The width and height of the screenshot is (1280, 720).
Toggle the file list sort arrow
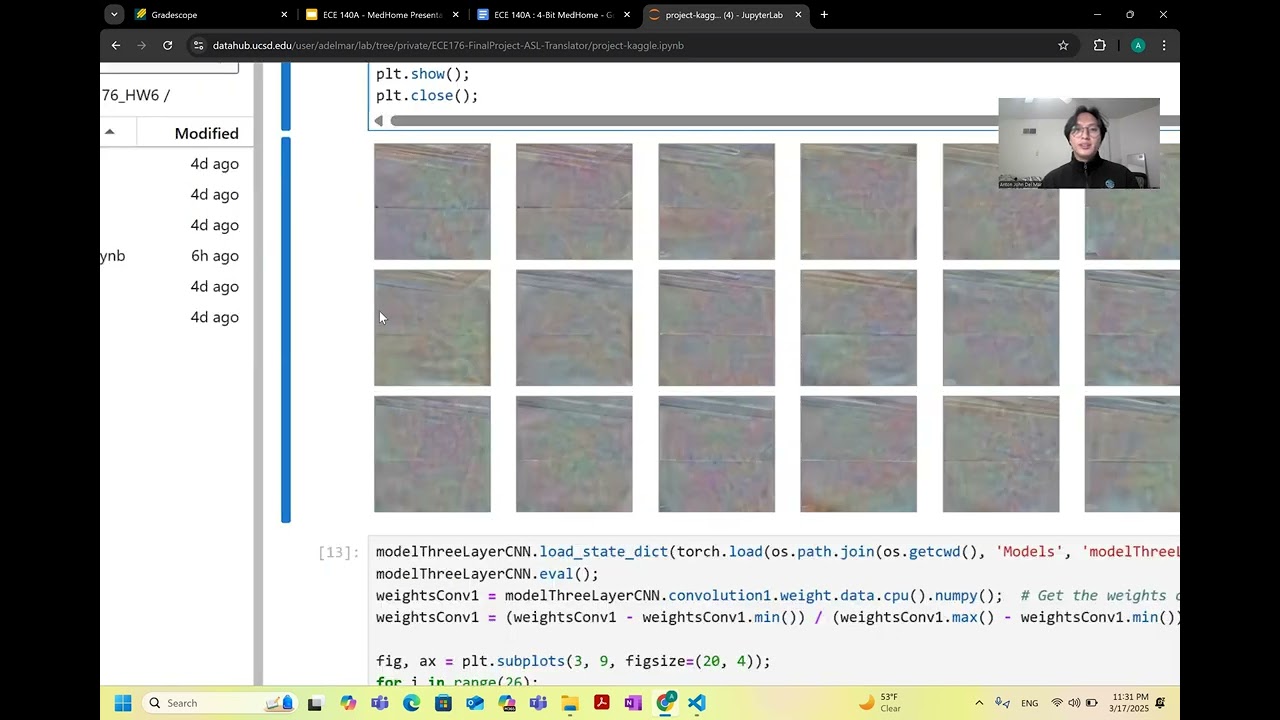pos(110,132)
